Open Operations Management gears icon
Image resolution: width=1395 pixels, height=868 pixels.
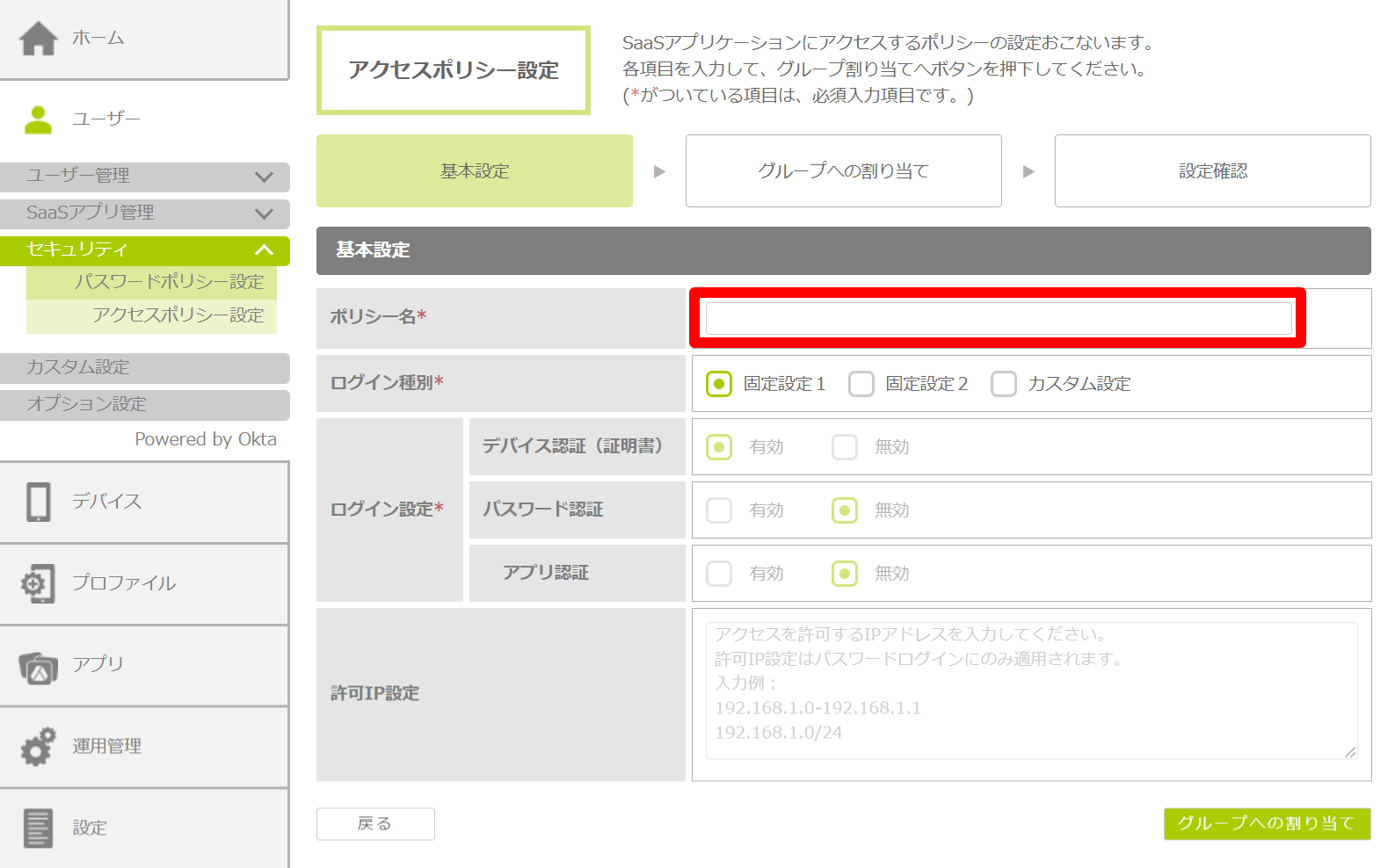pos(39,747)
